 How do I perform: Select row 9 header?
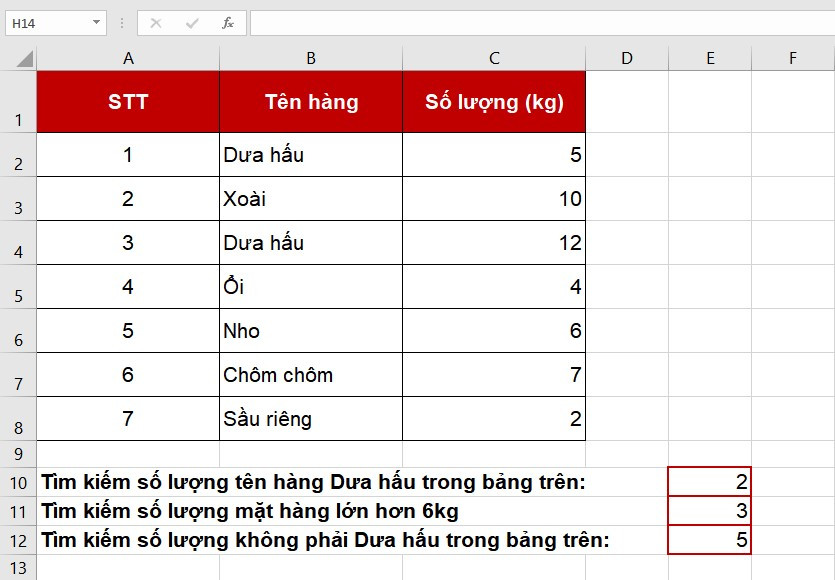coord(18,454)
